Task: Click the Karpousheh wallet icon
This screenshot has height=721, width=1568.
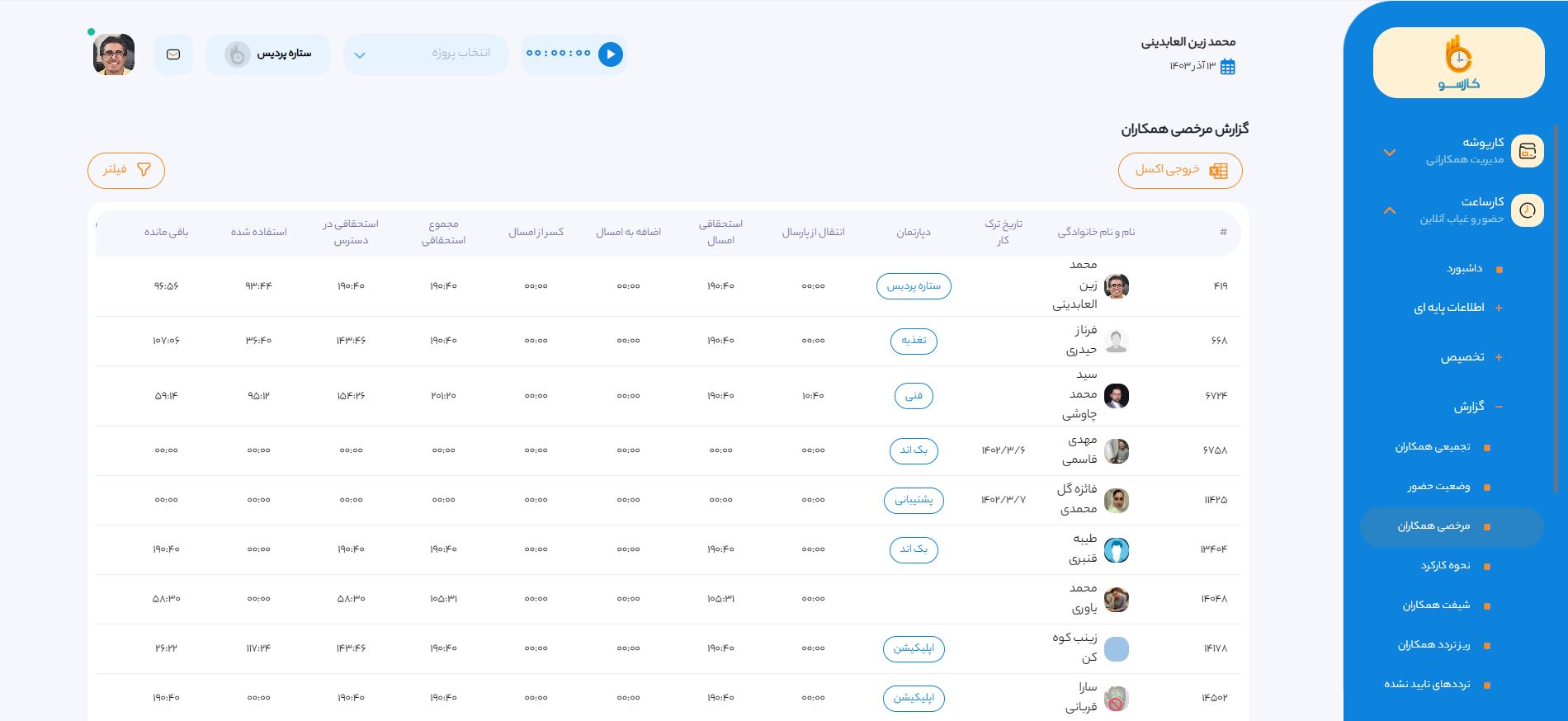Action: (x=1527, y=151)
